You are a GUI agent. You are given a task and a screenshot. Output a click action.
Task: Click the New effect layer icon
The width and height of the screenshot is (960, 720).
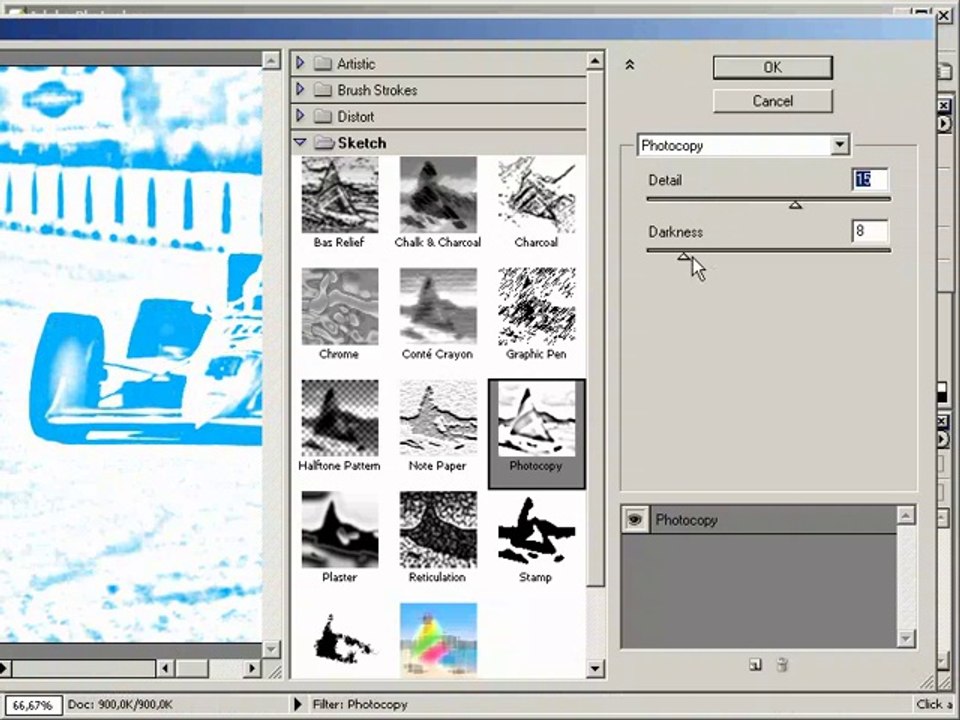756,665
